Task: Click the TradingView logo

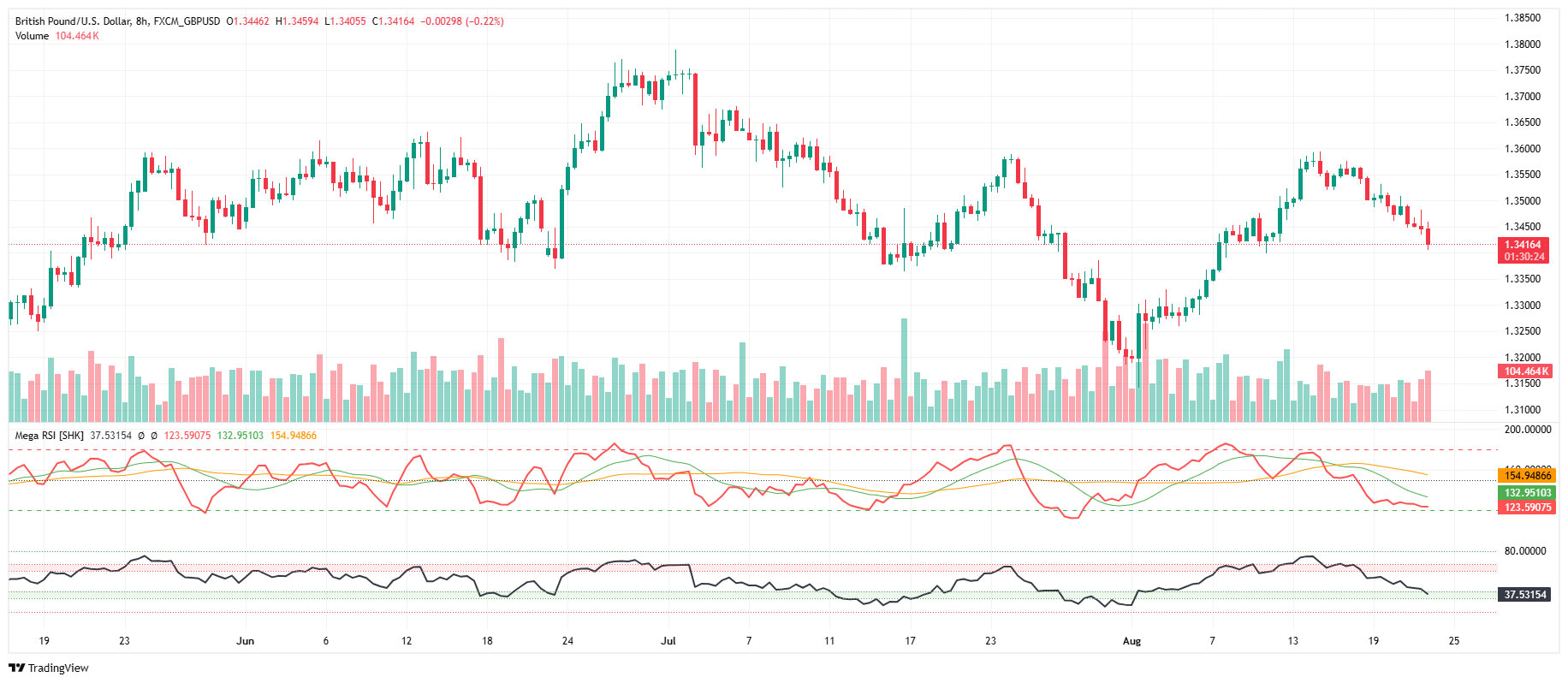Action: point(49,668)
